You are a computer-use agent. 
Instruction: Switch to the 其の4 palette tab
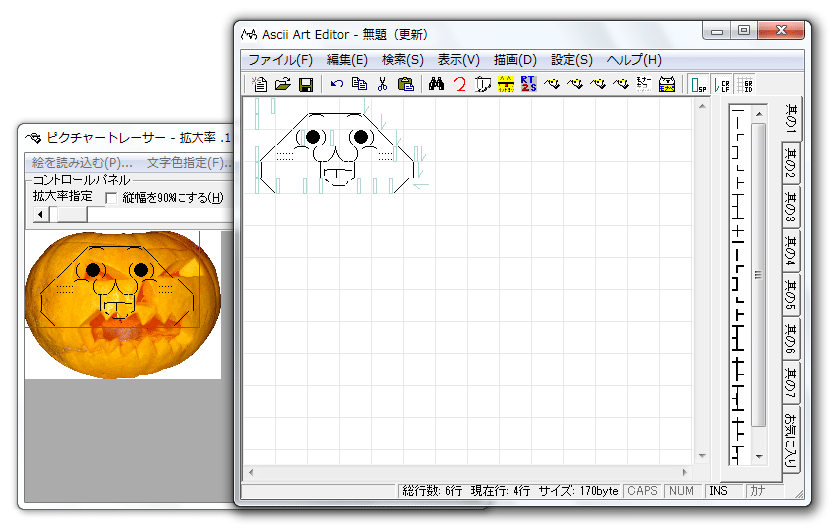pyautogui.click(x=791, y=251)
